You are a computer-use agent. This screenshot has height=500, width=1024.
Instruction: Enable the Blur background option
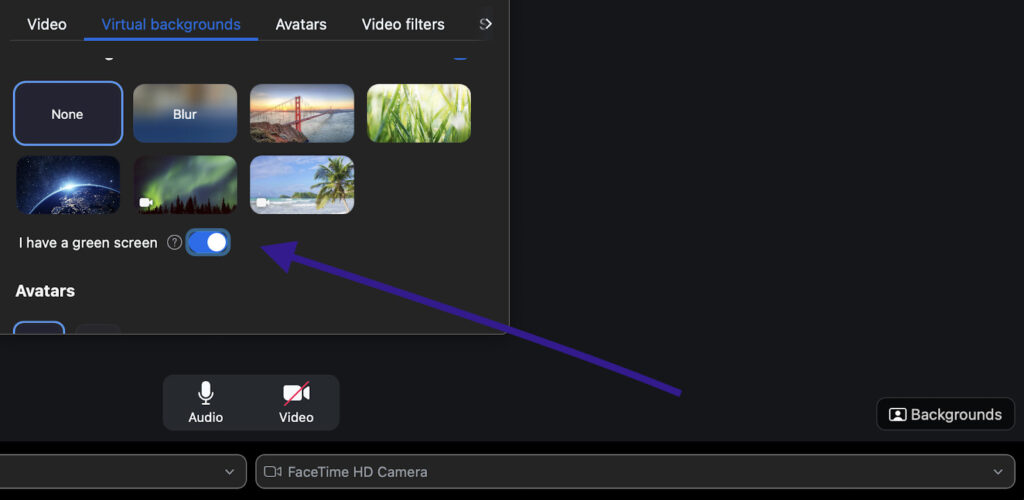185,114
